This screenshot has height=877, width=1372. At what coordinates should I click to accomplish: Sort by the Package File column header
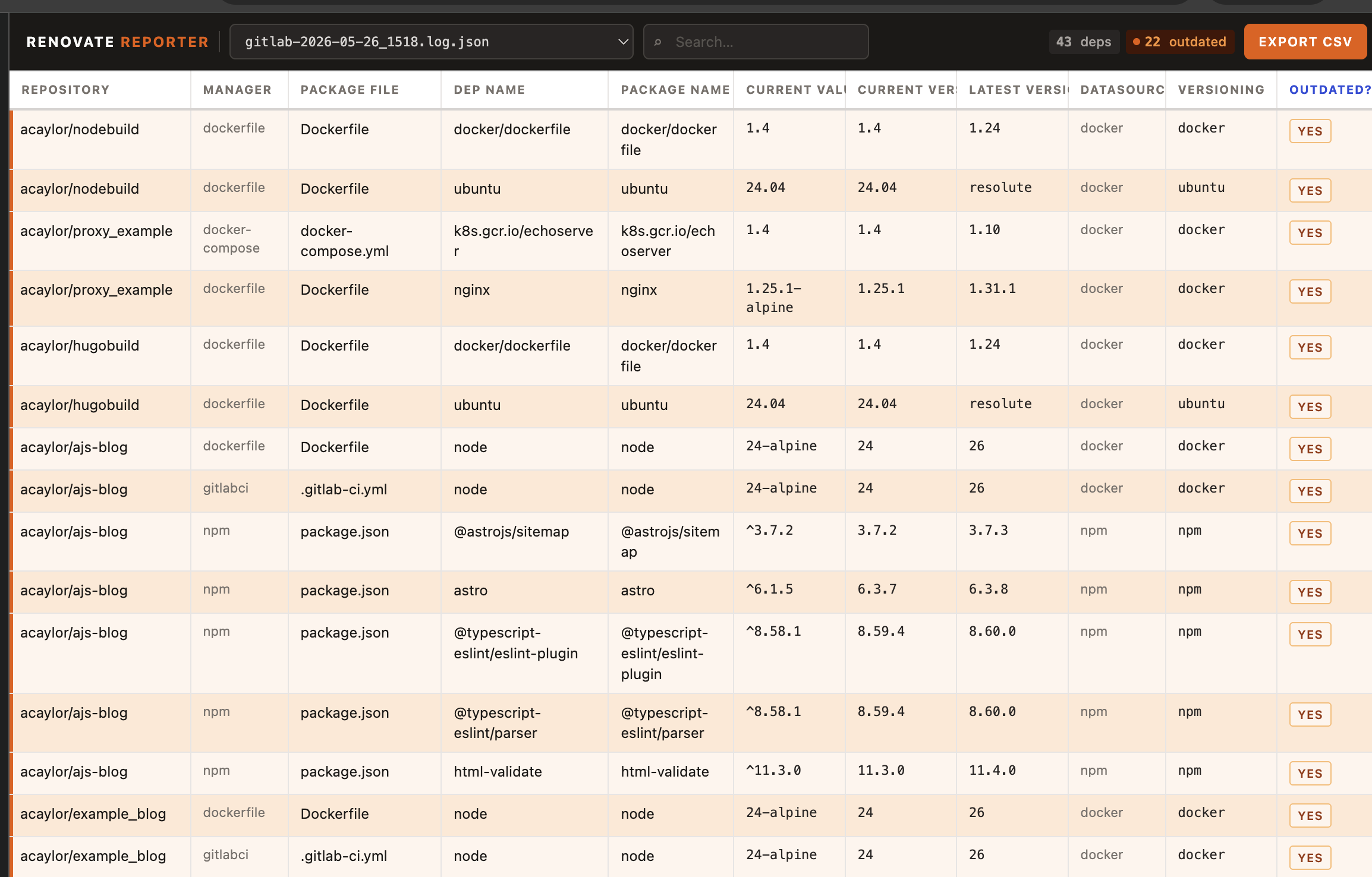[350, 90]
